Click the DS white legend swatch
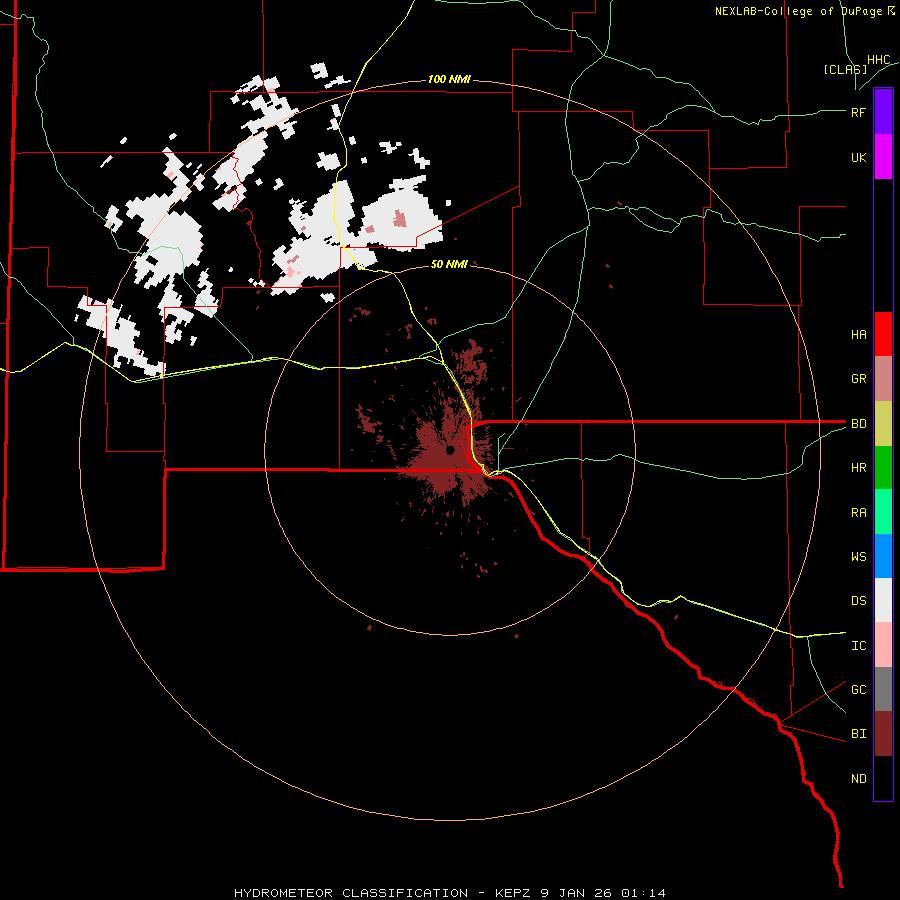Image resolution: width=900 pixels, height=900 pixels. 883,600
